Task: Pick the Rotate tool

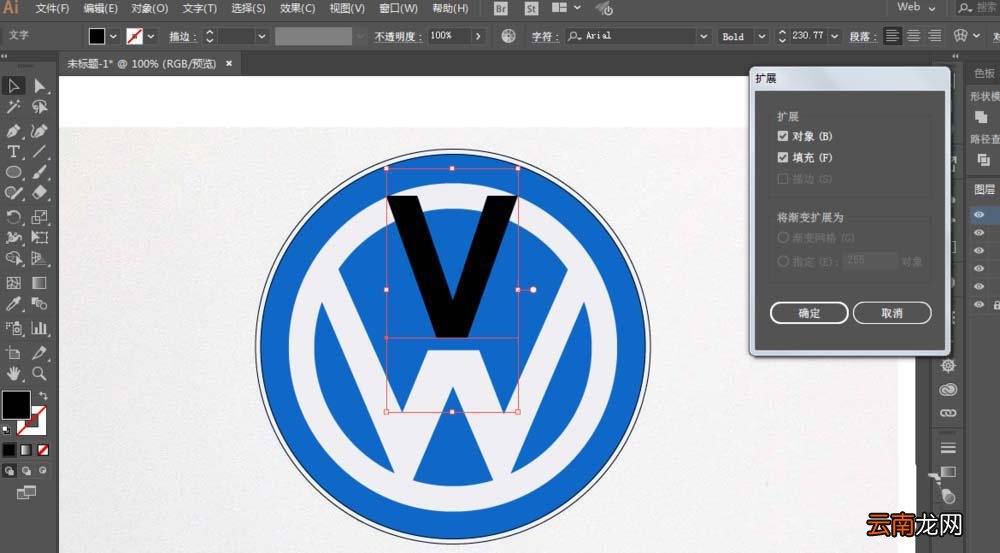Action: [x=13, y=217]
